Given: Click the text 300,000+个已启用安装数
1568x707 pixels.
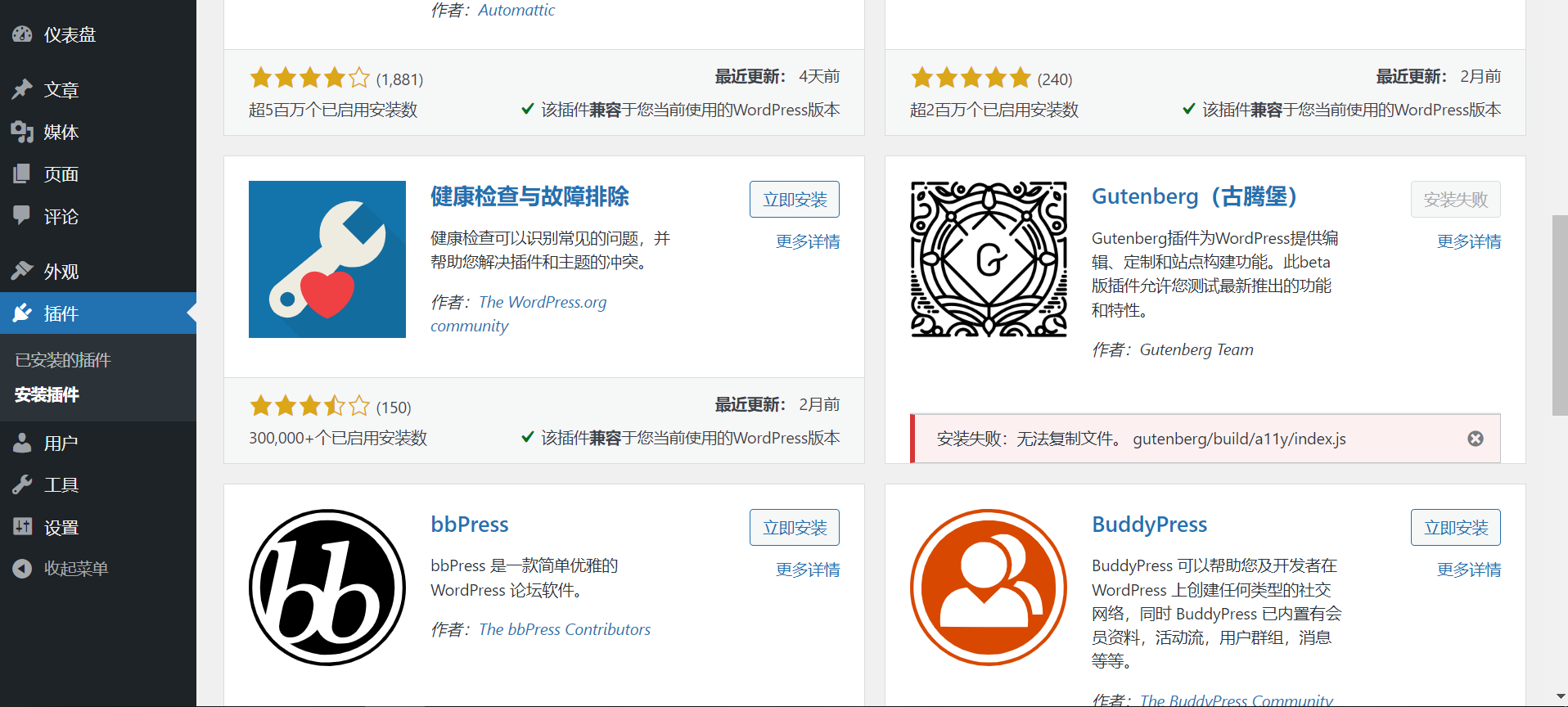Looking at the screenshot, I should [338, 438].
